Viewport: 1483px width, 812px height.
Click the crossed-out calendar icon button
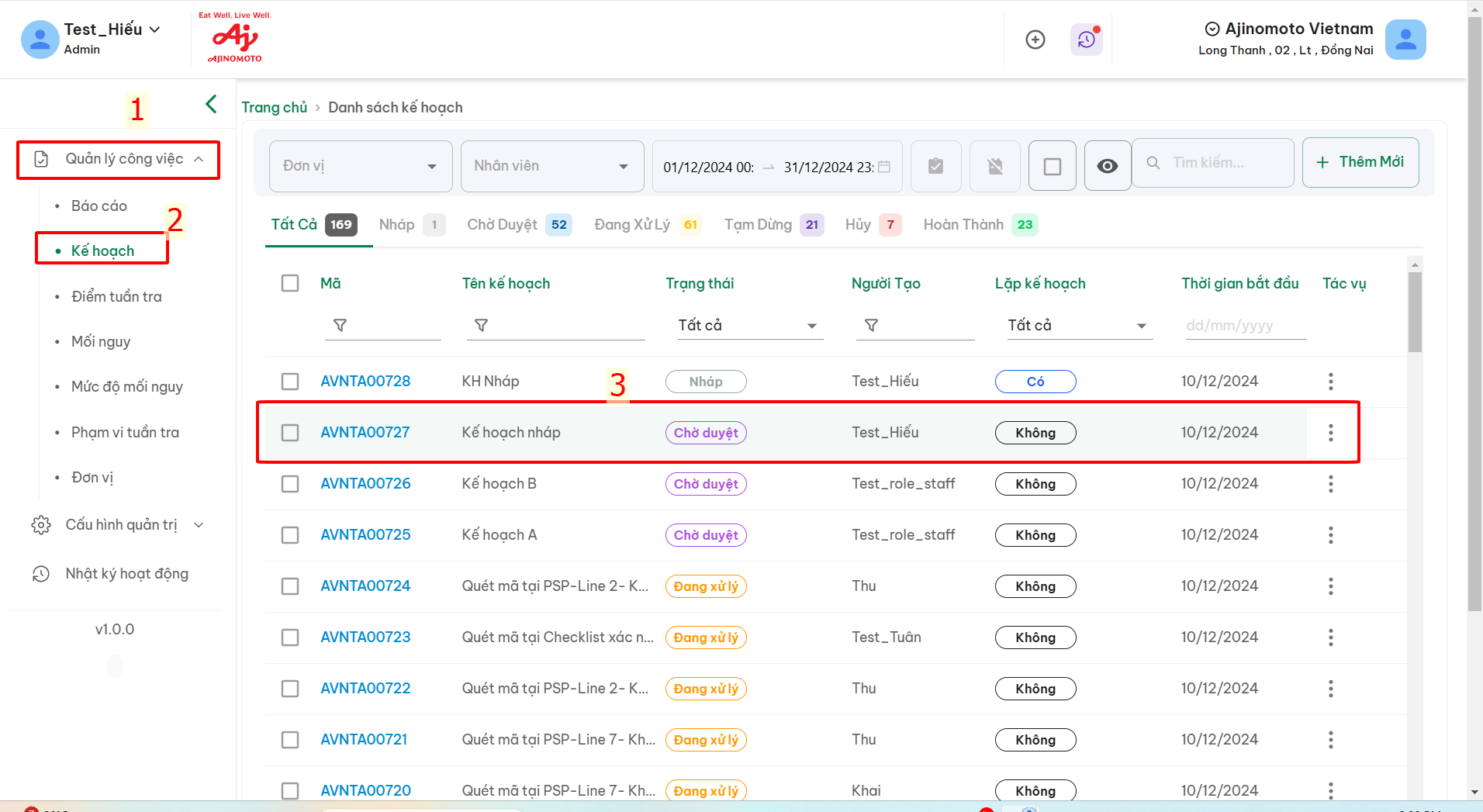coord(995,166)
